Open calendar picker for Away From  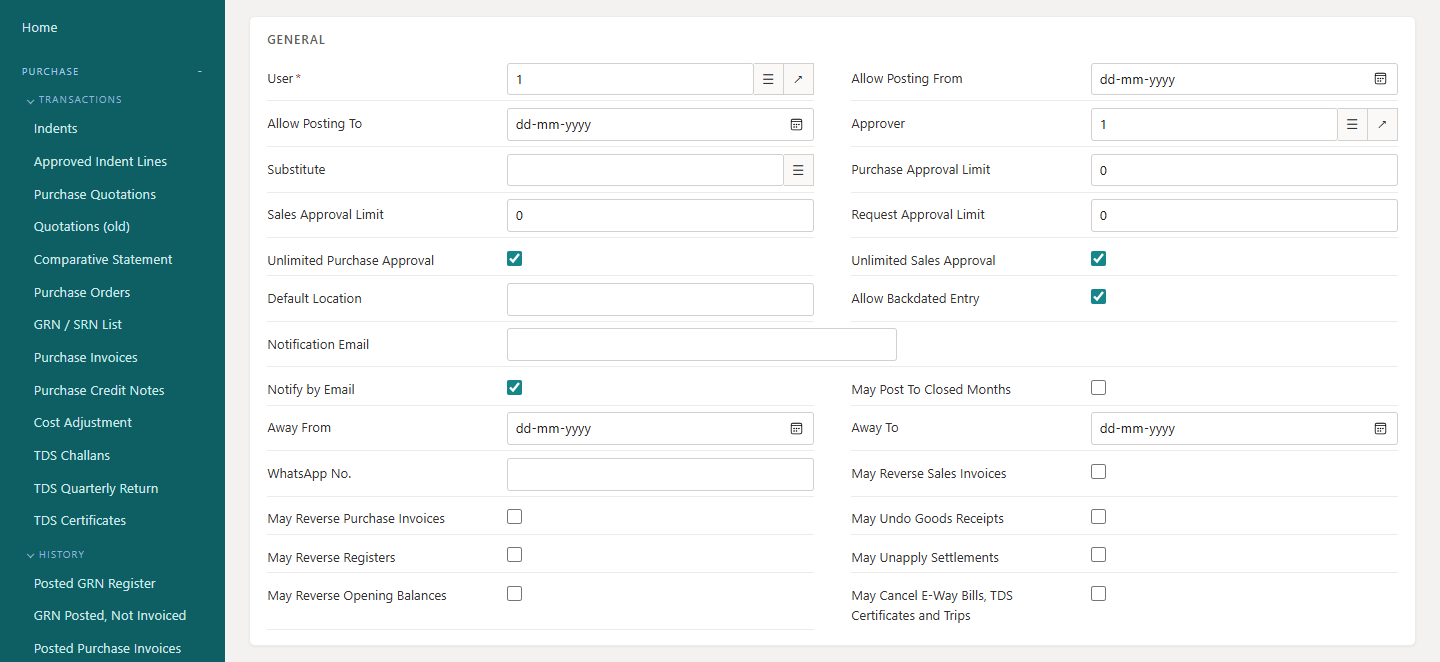(796, 428)
